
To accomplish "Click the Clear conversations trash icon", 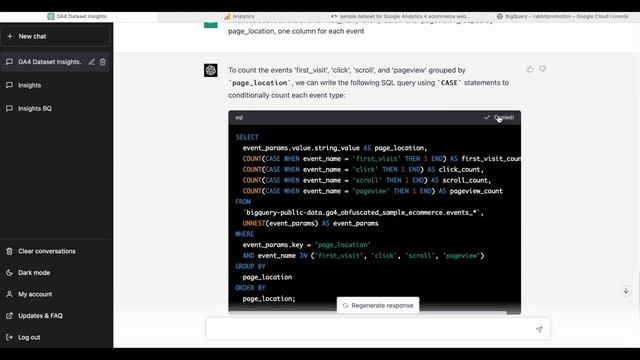I will tap(9, 251).
